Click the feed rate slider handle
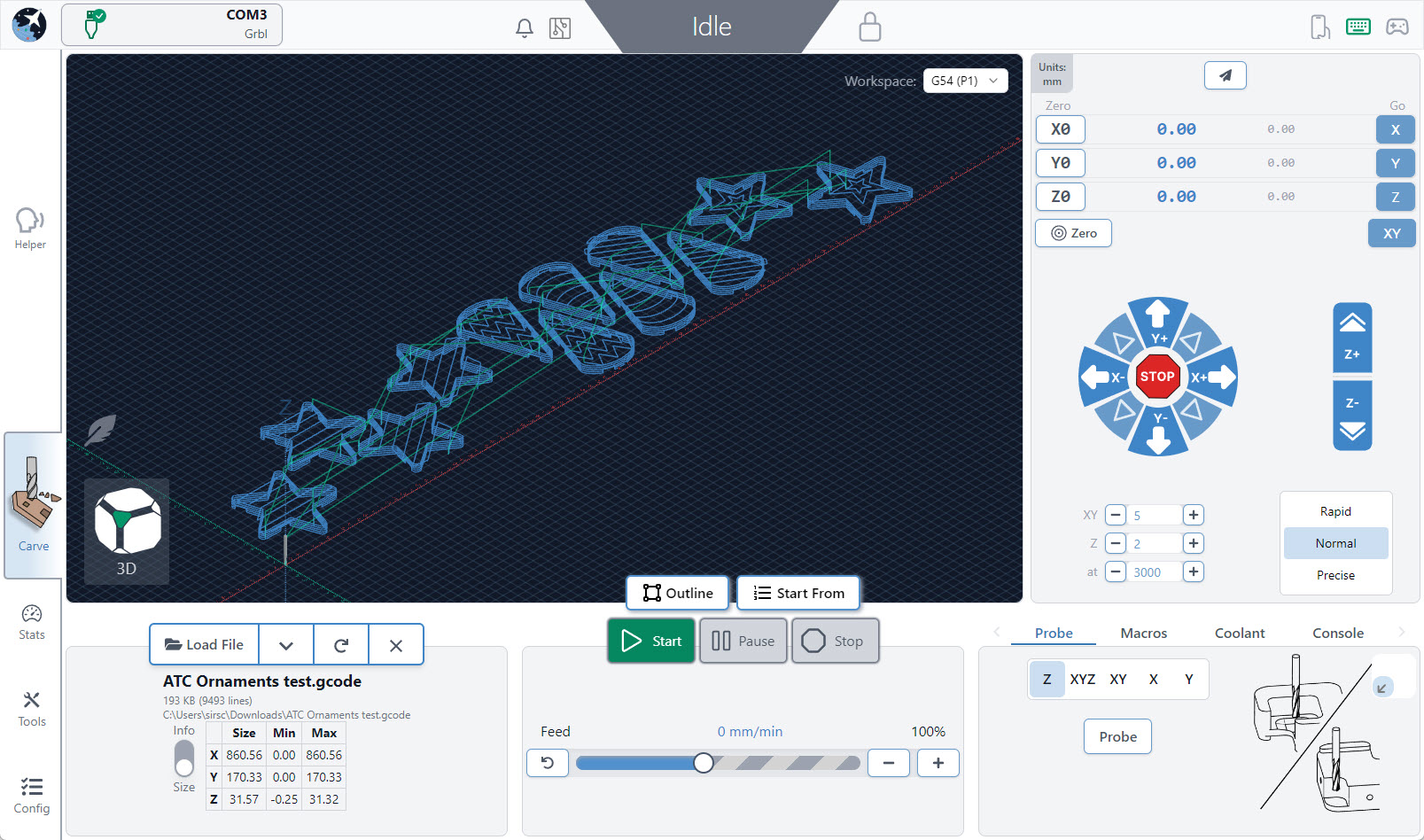The image size is (1424, 840). pos(704,763)
